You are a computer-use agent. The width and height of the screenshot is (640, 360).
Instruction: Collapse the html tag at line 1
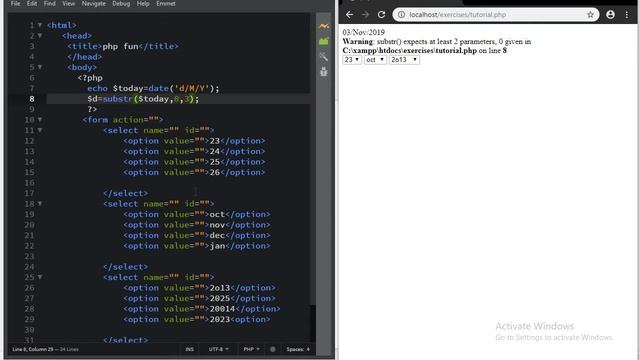40,25
